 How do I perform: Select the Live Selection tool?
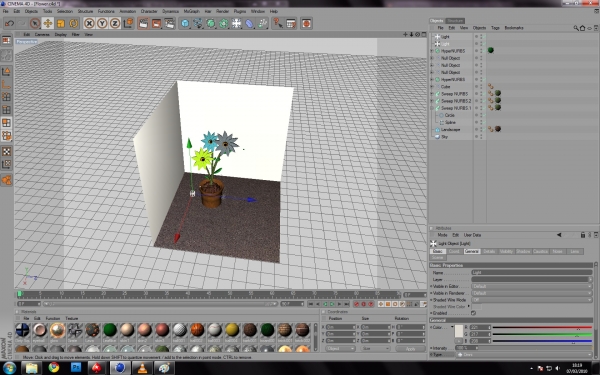35,23
